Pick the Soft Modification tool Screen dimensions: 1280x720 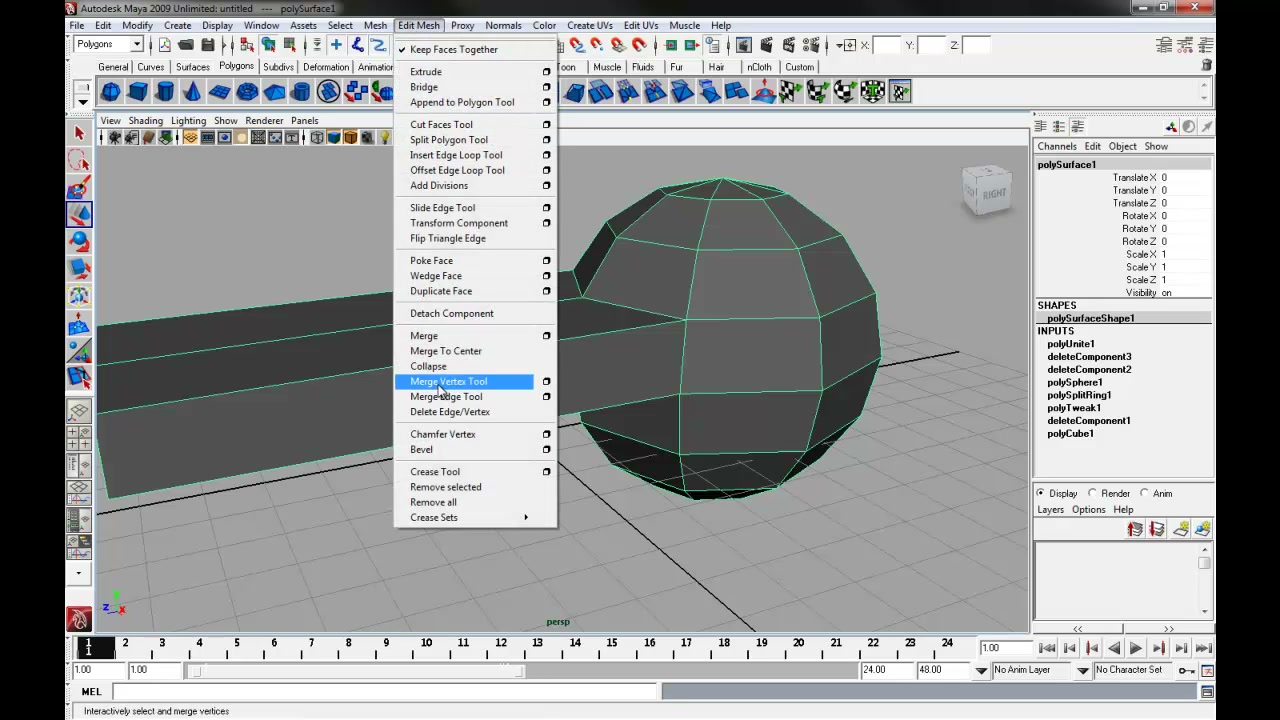tap(79, 323)
